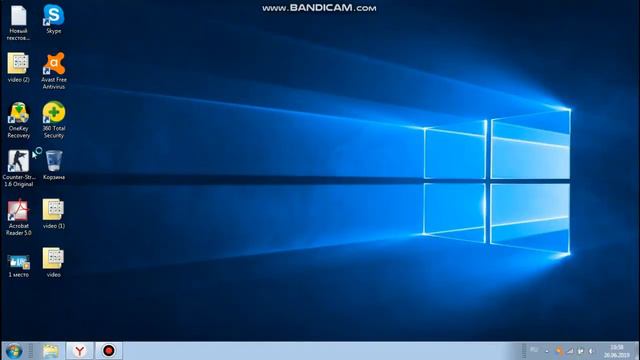
Task: Select the folder named just video
Action: click(53, 262)
